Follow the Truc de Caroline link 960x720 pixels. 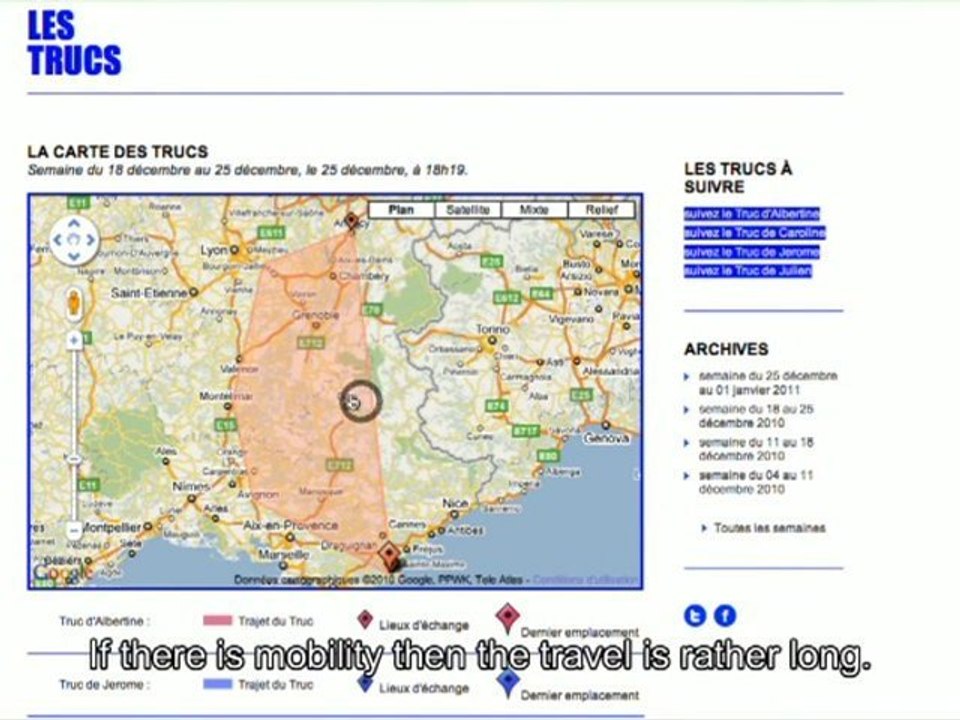[754, 233]
